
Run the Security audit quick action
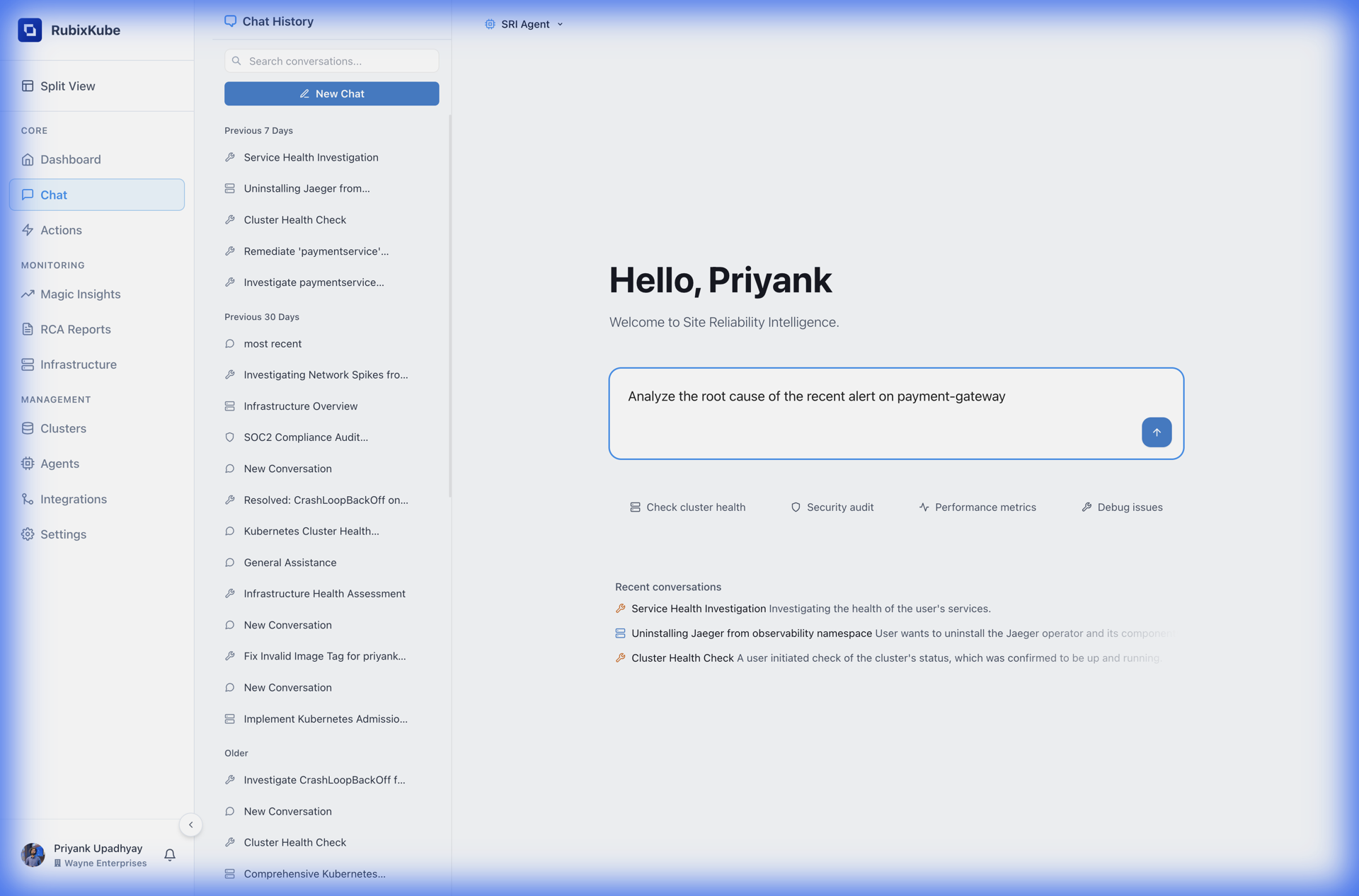pyautogui.click(x=832, y=507)
